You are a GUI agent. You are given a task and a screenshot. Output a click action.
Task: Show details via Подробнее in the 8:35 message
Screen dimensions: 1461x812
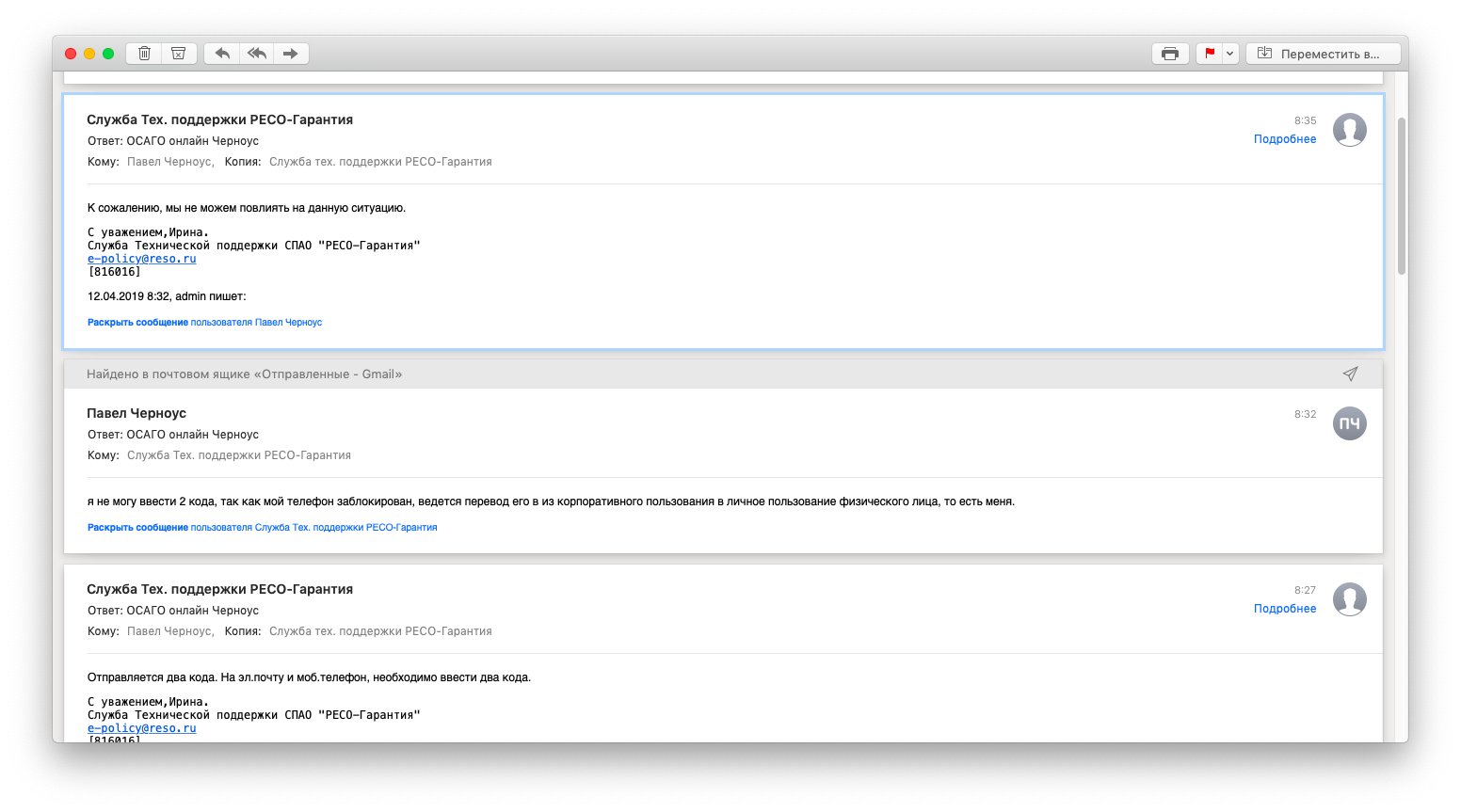(x=1285, y=139)
